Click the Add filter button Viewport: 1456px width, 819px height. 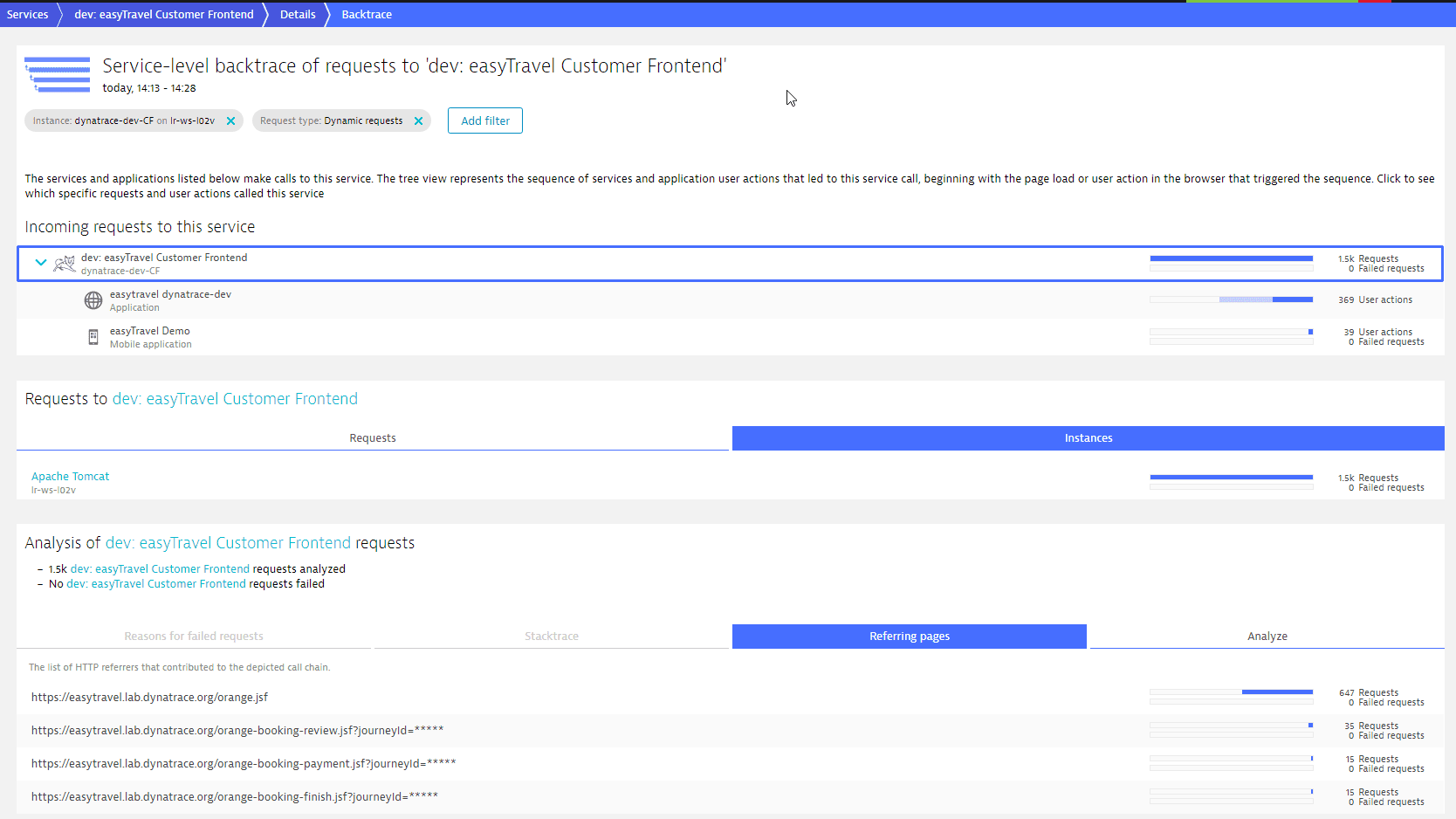(485, 120)
